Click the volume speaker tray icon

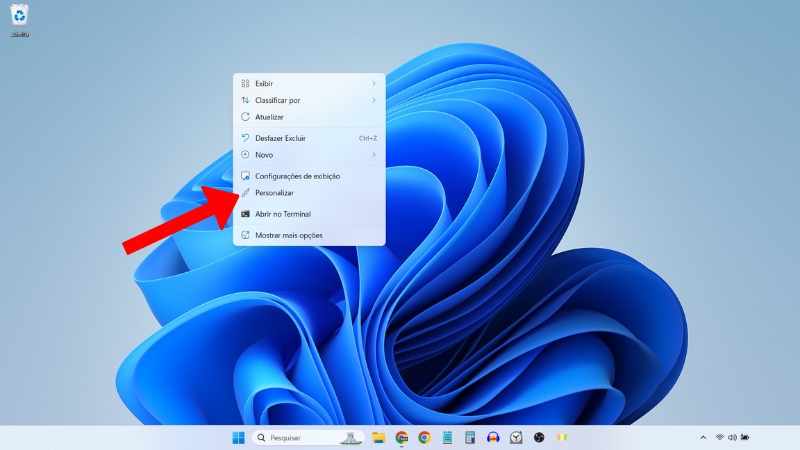732,437
